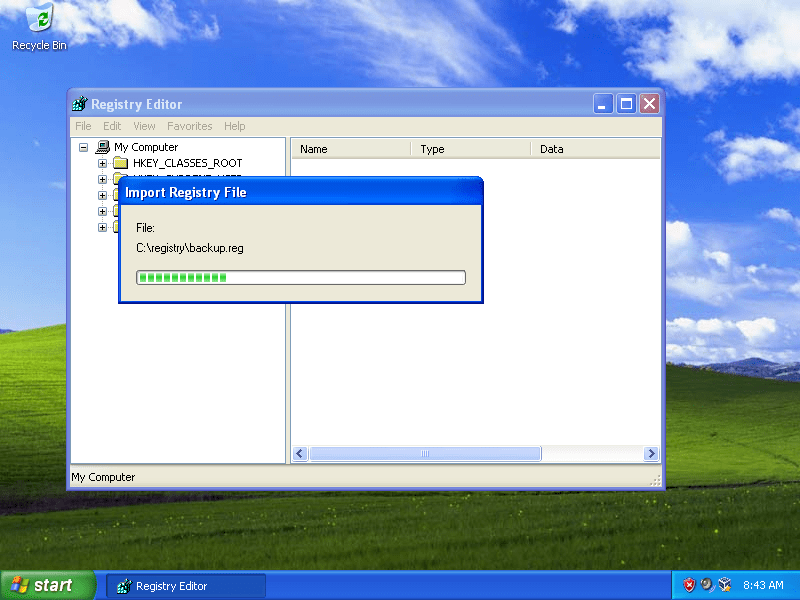Open the Favorites menu

(x=189, y=126)
